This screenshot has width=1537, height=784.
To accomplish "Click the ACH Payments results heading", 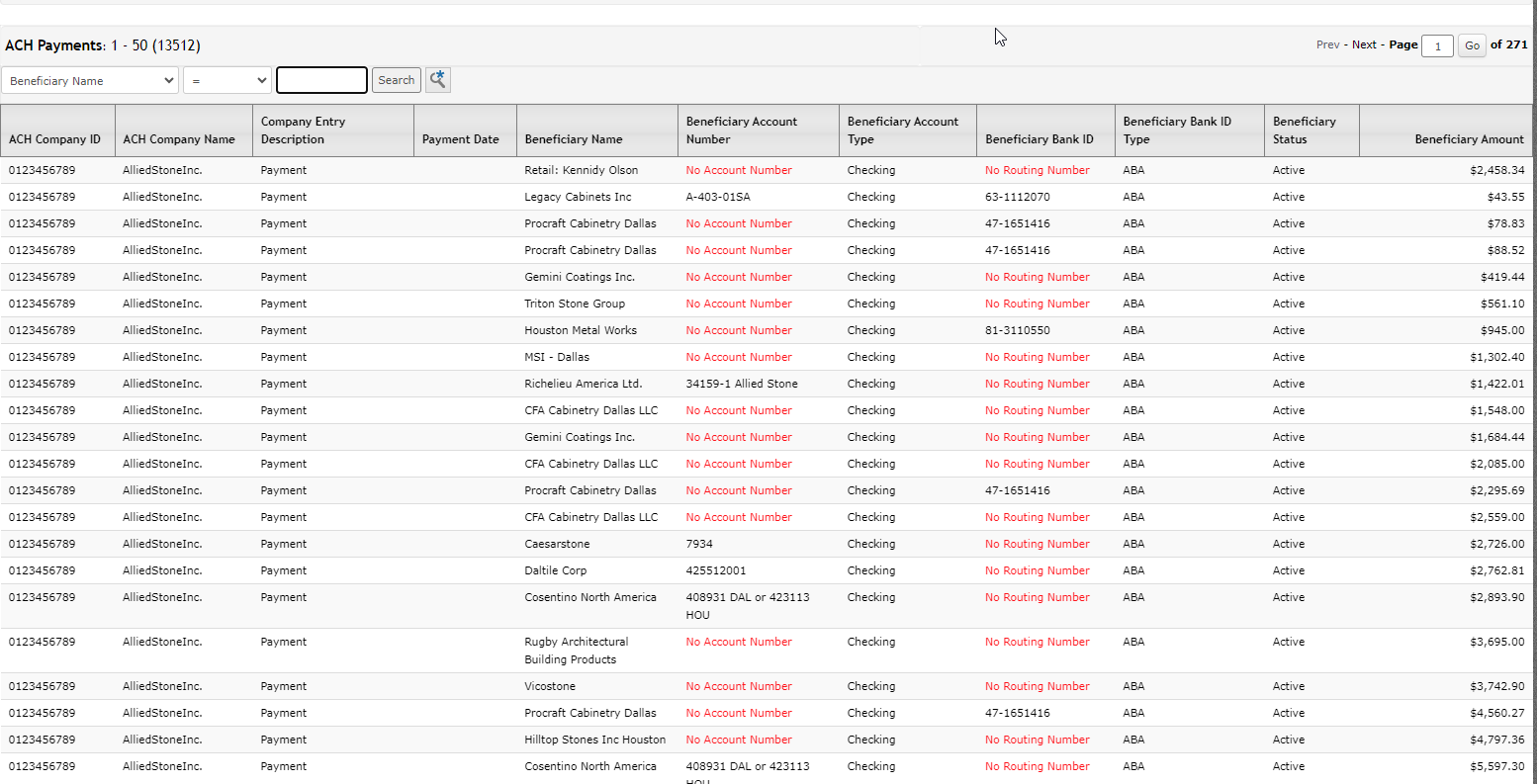I will pyautogui.click(x=103, y=45).
